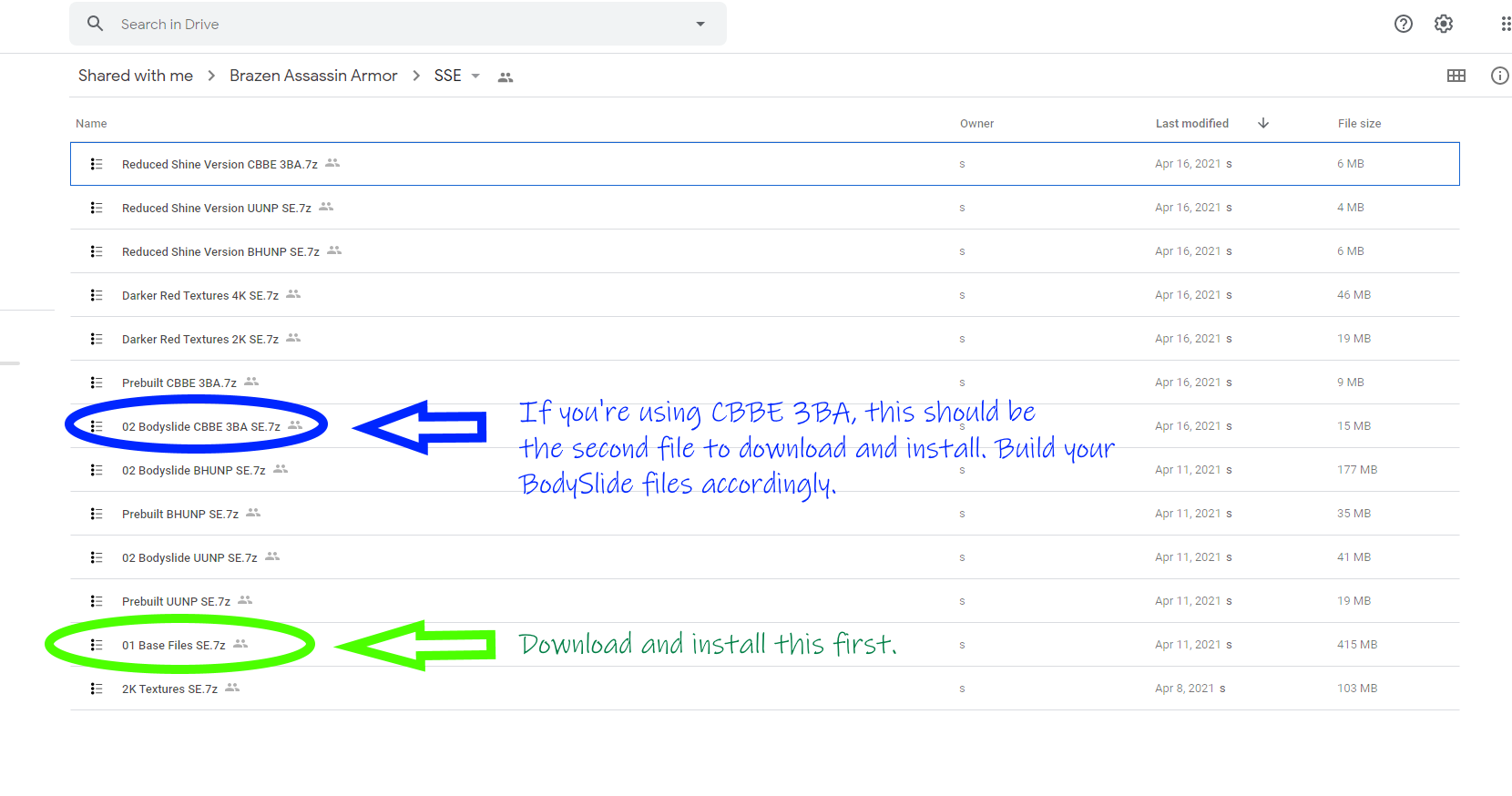
Task: Click archive icon of Darker Red 4K
Action: [x=97, y=295]
